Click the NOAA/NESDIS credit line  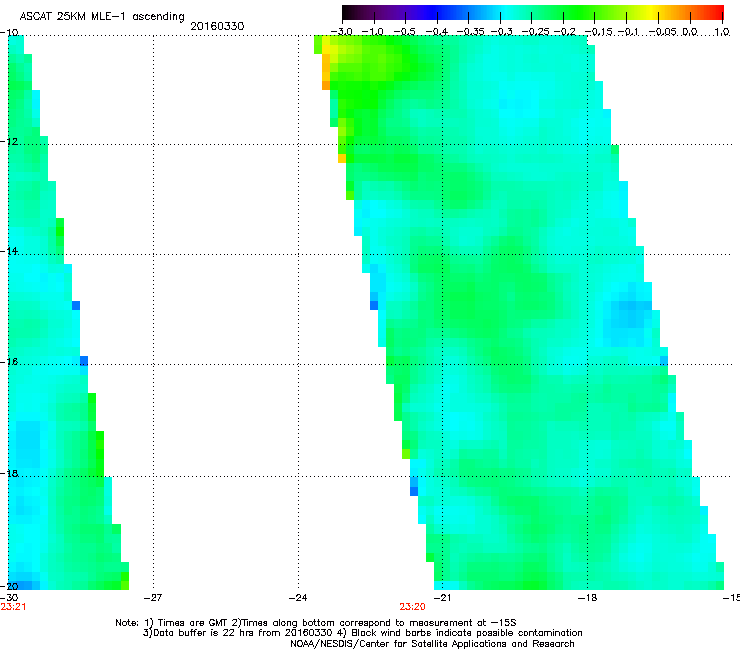pyautogui.click(x=432, y=644)
